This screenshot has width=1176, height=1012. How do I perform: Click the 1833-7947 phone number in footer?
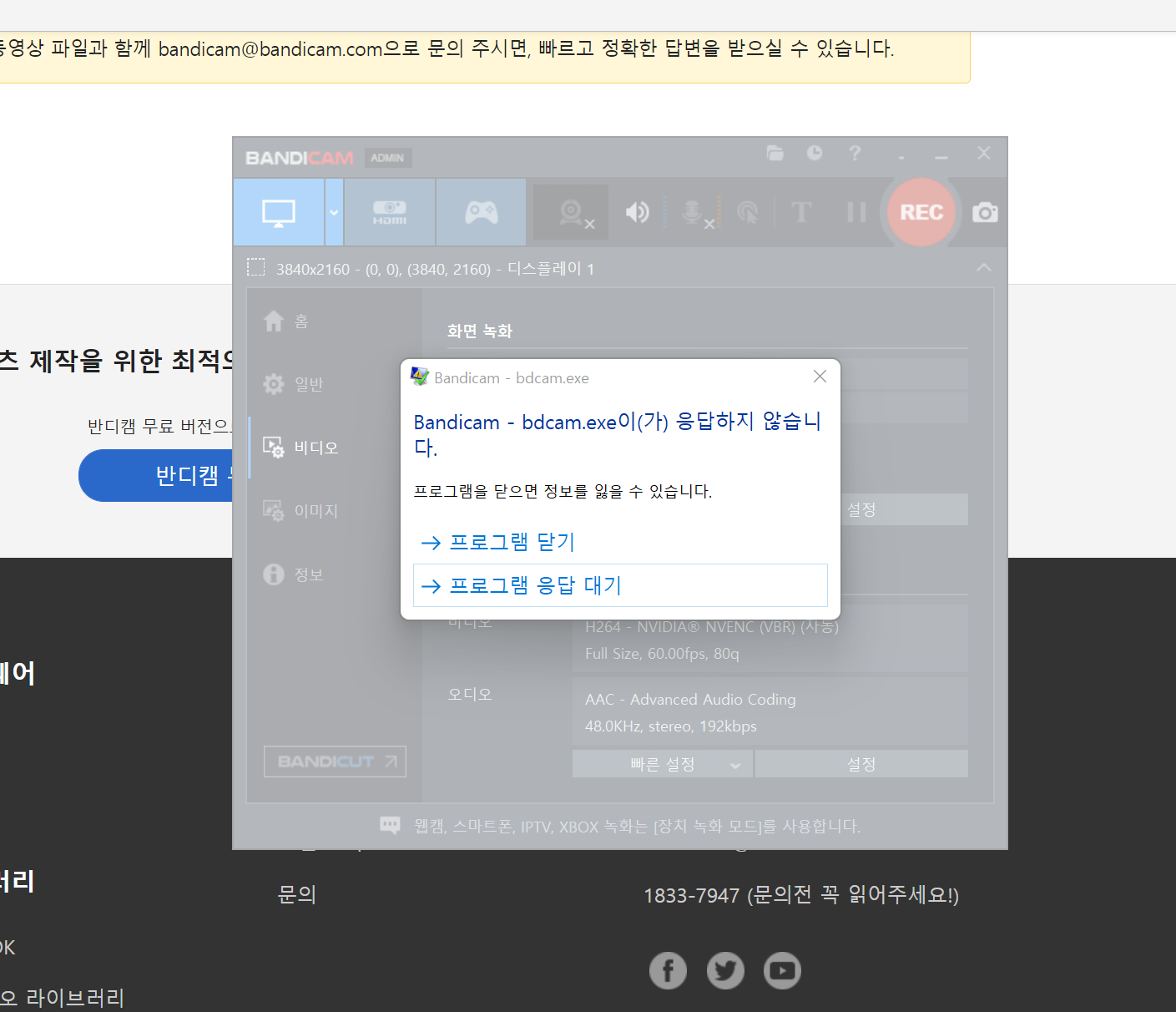click(x=692, y=895)
